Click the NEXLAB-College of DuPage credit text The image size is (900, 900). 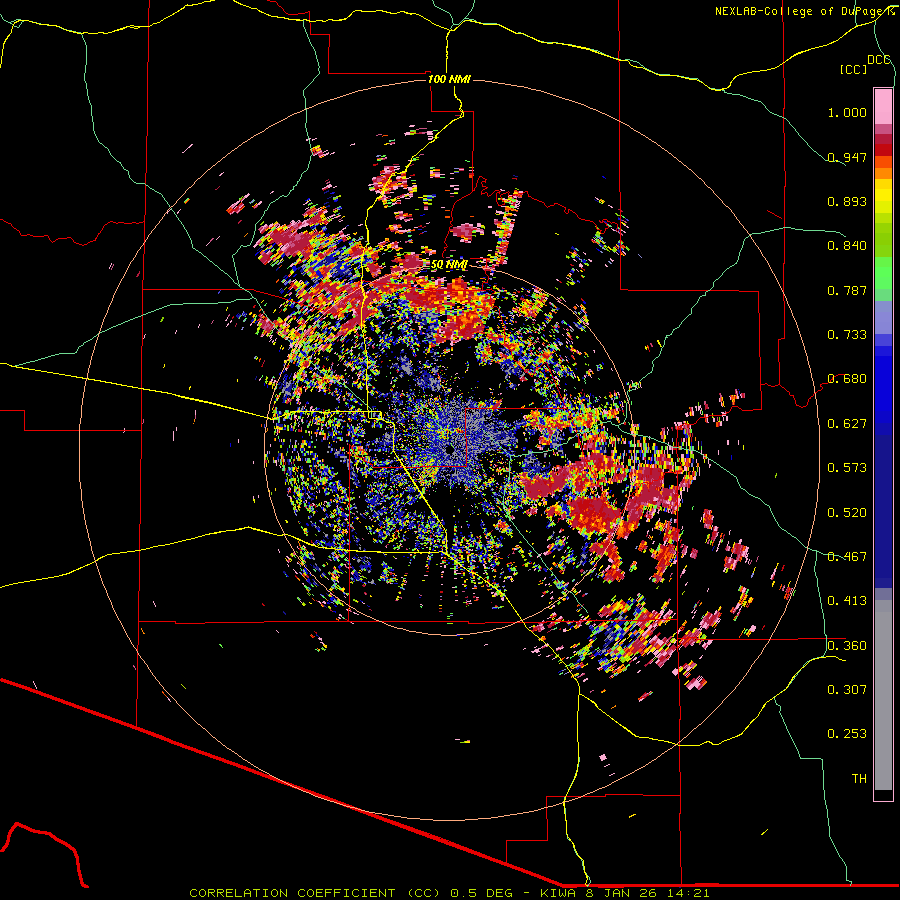(804, 11)
